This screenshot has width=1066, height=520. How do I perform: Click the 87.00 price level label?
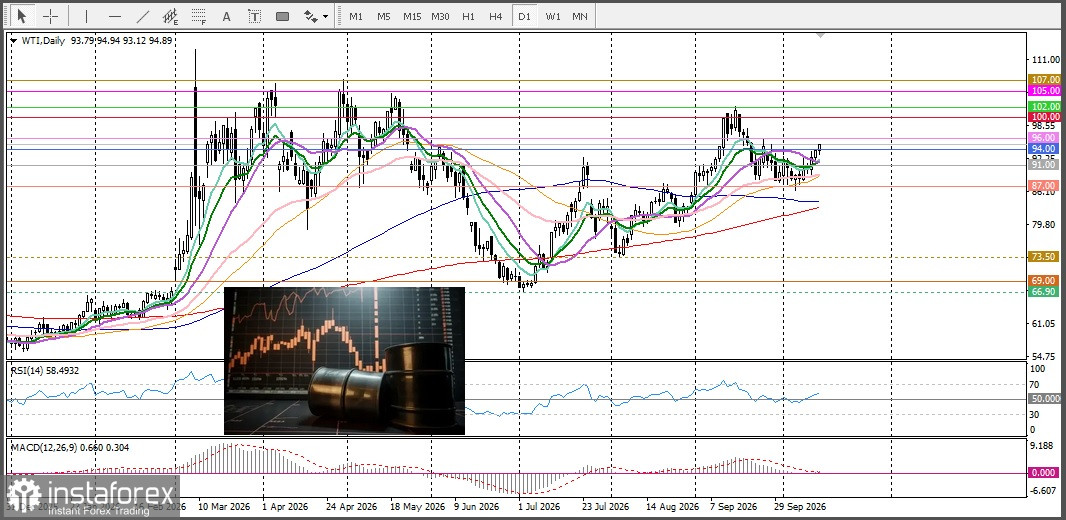tap(1045, 186)
